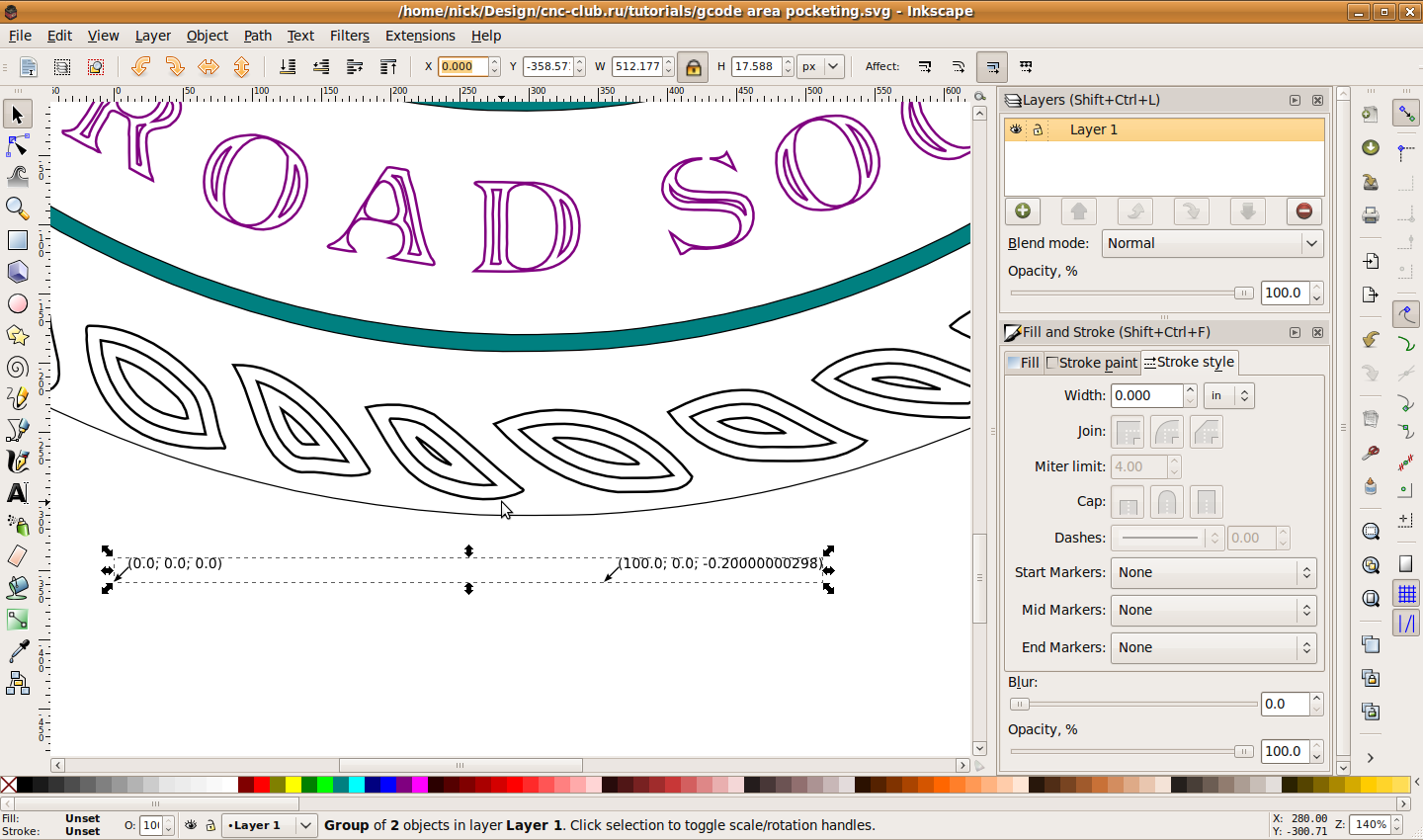Select the Node editing tool
This screenshot has width=1423, height=840.
pyautogui.click(x=18, y=146)
